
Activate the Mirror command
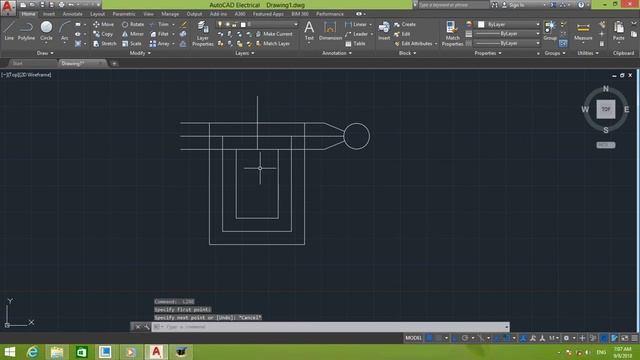tap(133, 34)
